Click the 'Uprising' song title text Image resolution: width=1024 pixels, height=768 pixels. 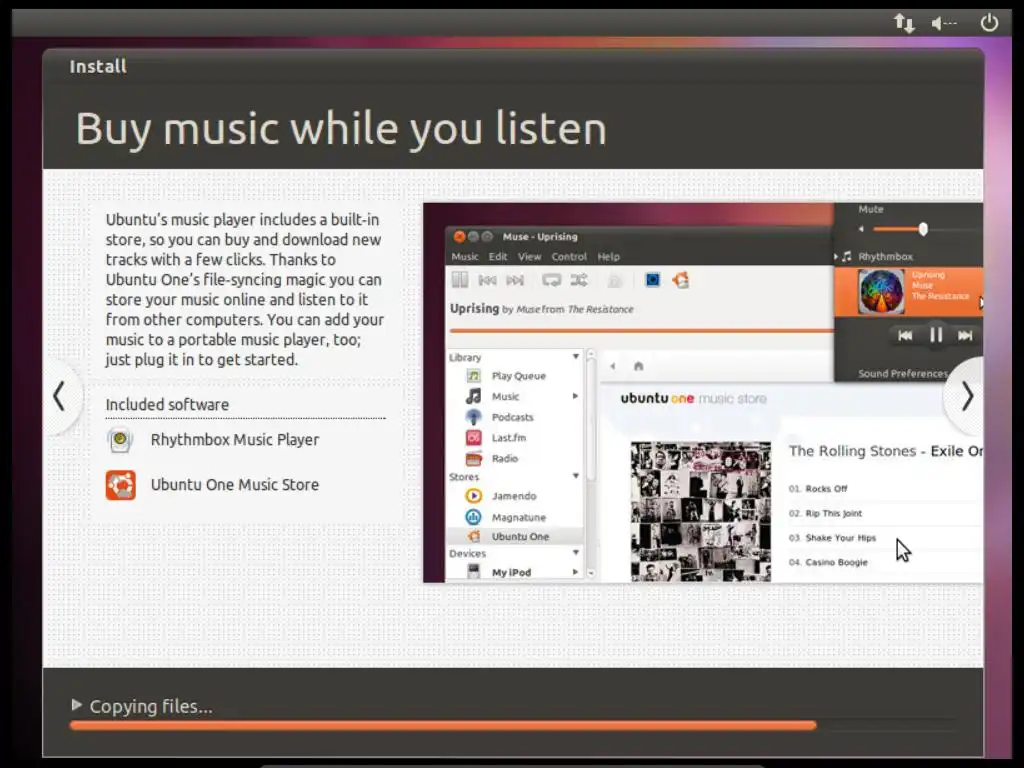click(475, 308)
